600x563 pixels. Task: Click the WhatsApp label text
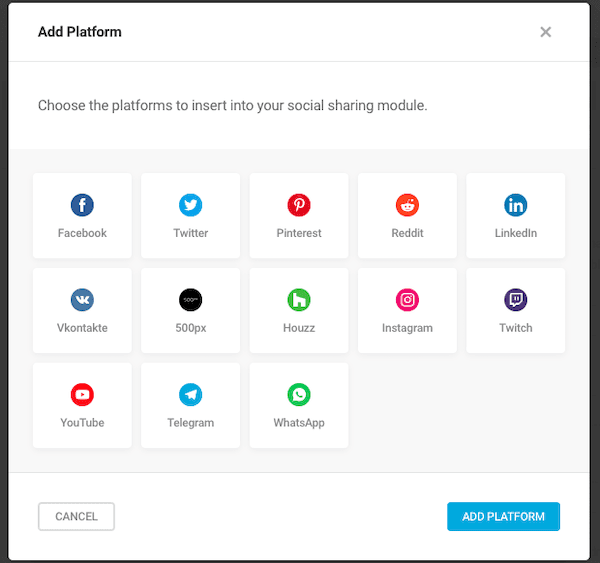[299, 423]
